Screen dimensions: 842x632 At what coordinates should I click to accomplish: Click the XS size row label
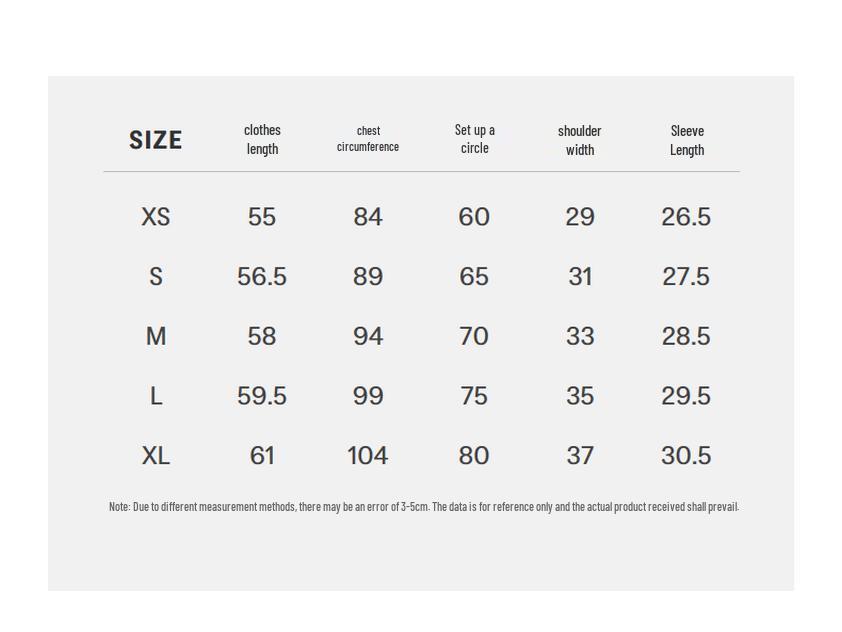point(156,217)
